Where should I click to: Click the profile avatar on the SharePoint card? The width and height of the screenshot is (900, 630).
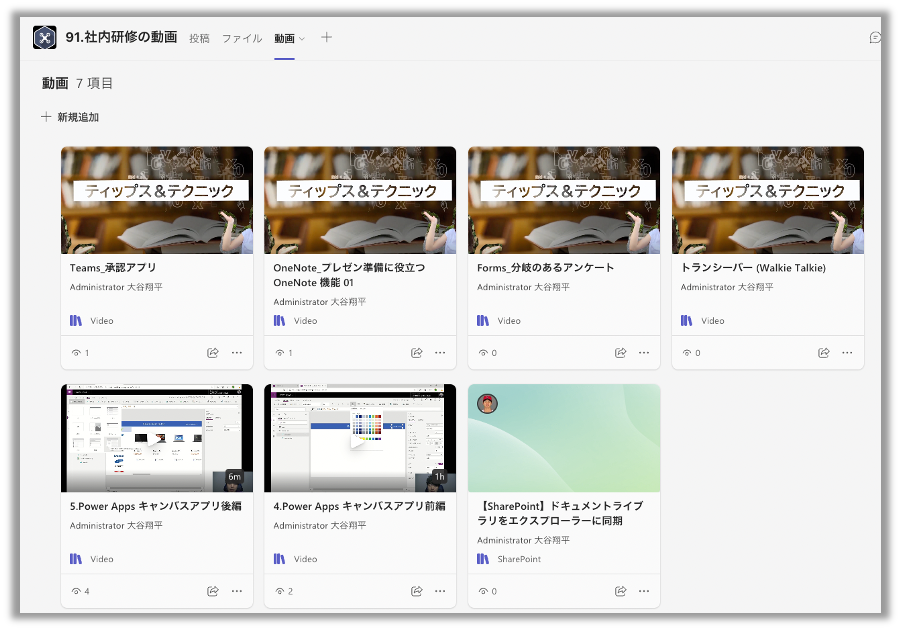[x=487, y=404]
